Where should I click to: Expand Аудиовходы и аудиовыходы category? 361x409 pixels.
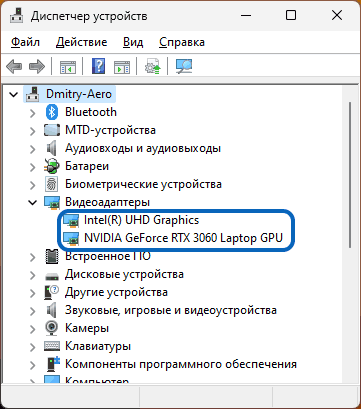pos(33,149)
